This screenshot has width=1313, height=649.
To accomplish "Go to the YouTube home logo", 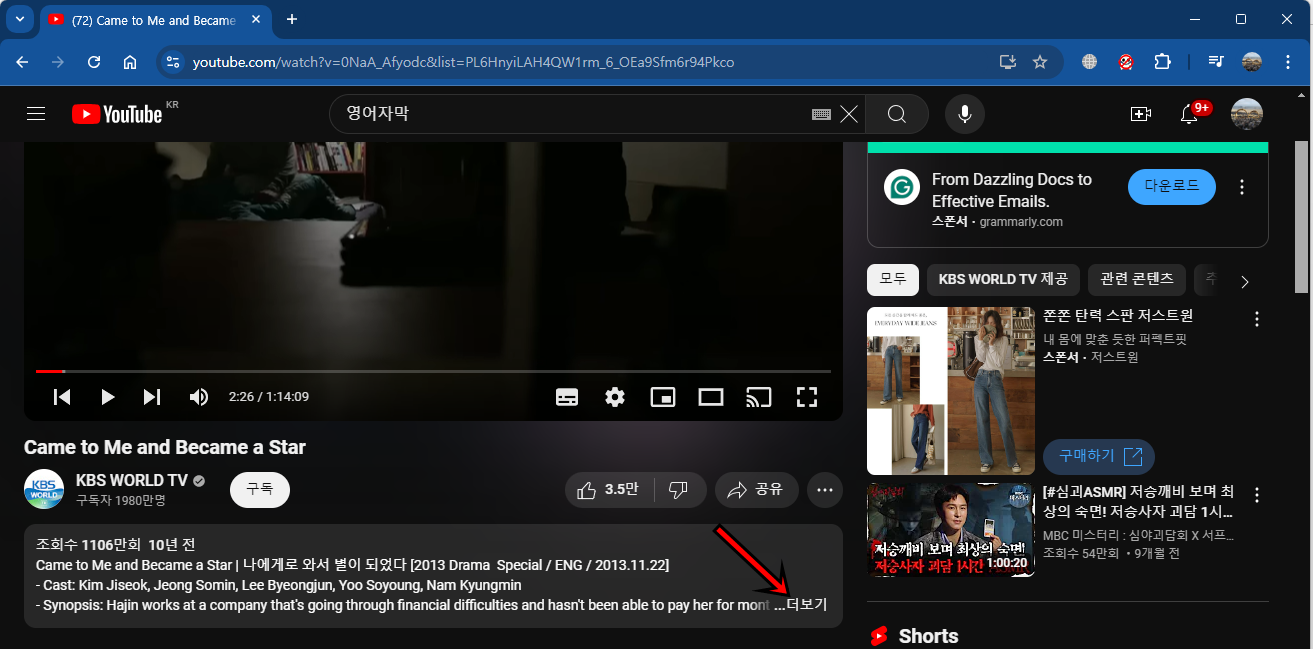I will click(x=117, y=114).
